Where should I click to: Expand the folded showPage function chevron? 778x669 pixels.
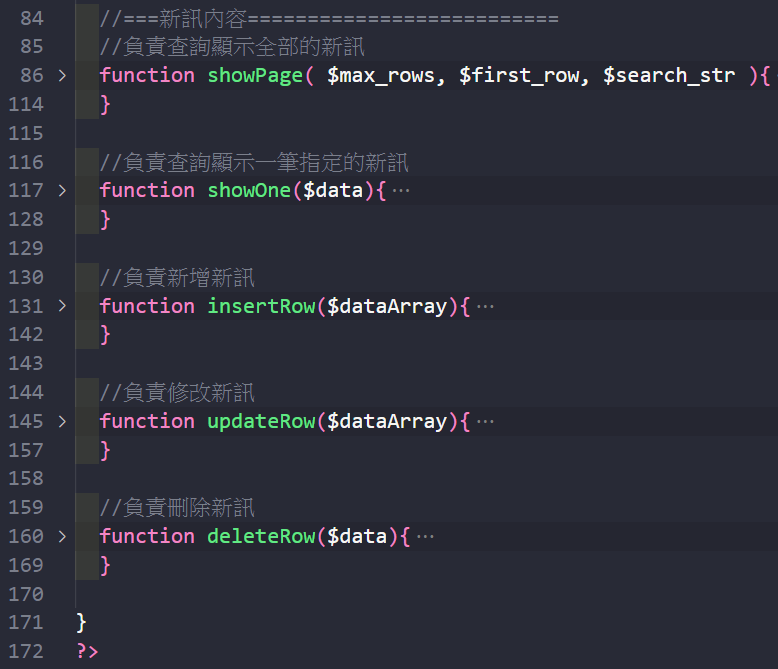[x=62, y=75]
